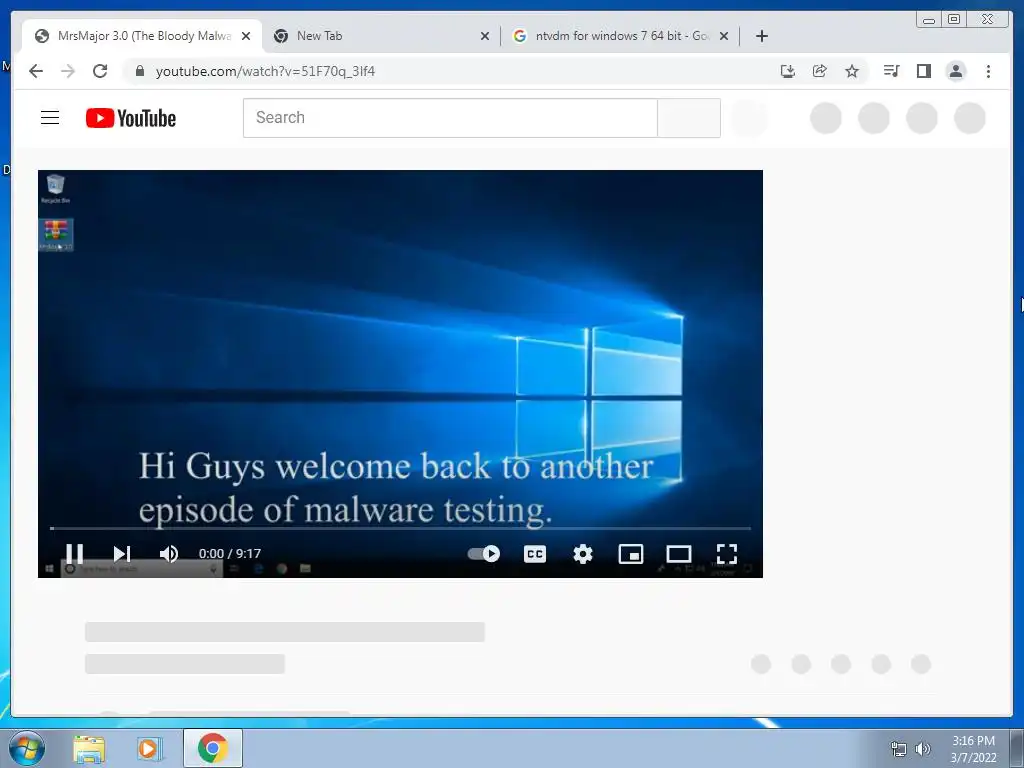Viewport: 1024px width, 768px height.
Task: Go to the YouTube home logo
Action: point(131,118)
